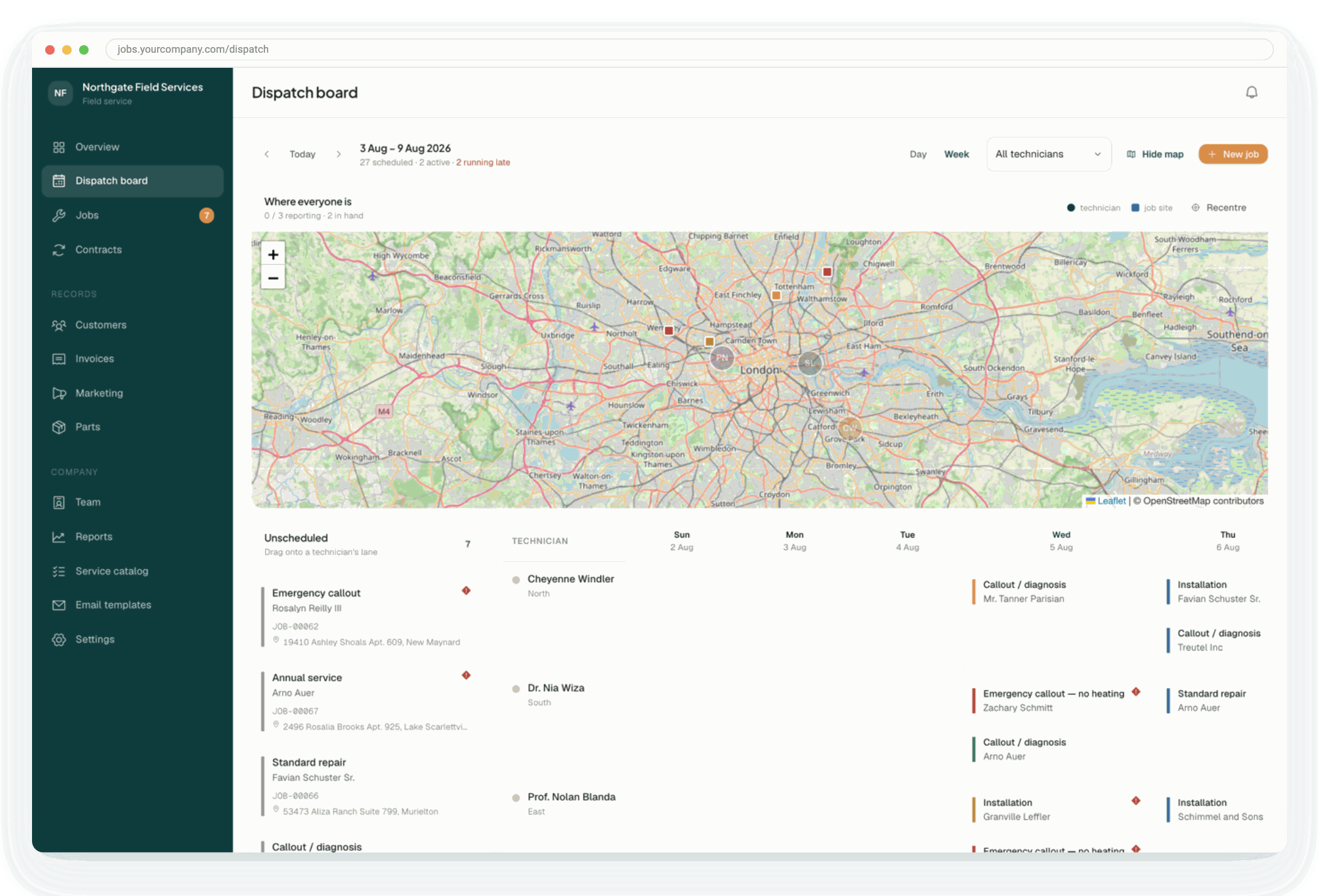Select the PN technician marker on map
This screenshot has width=1319, height=896.
pyautogui.click(x=722, y=358)
